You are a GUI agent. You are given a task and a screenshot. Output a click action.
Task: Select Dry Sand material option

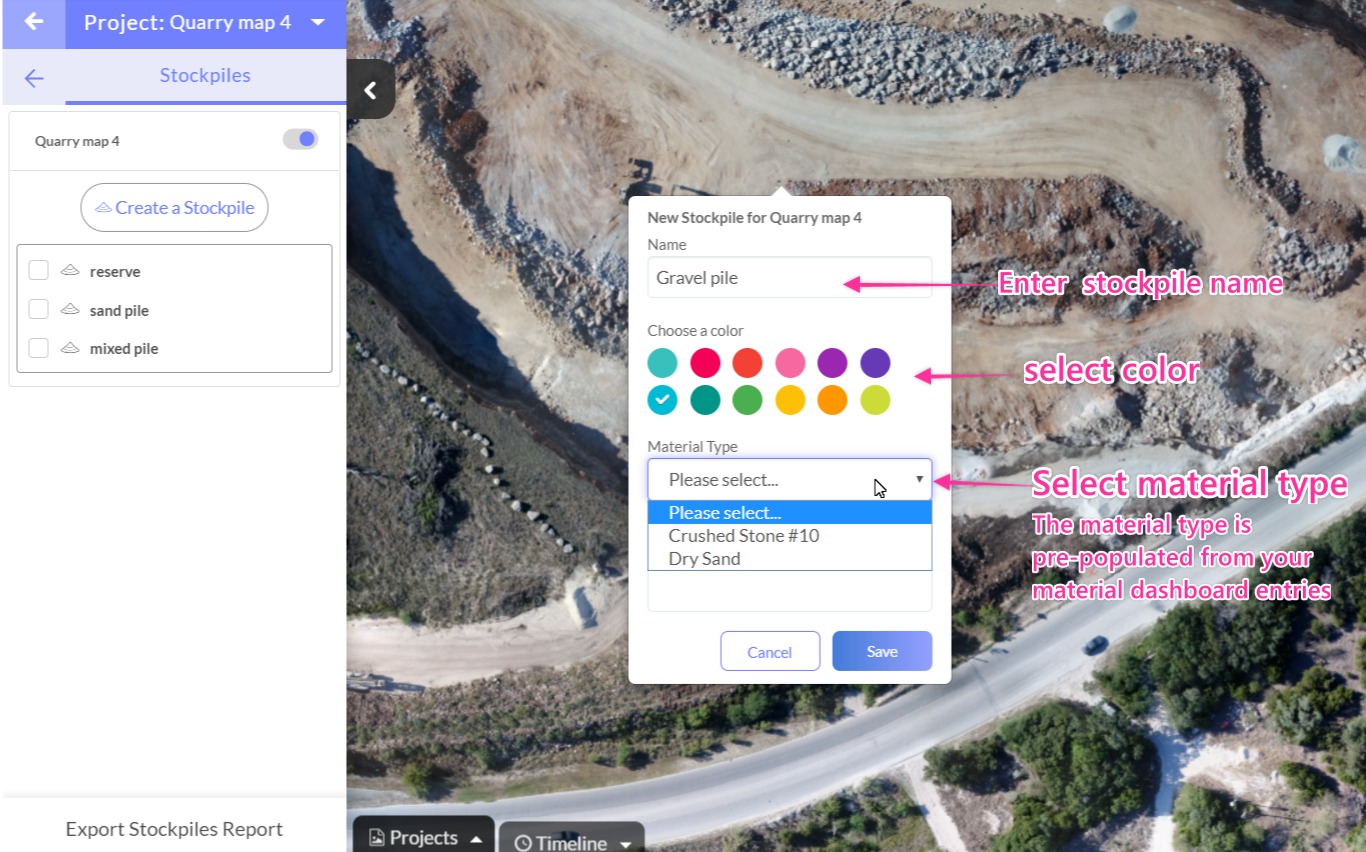(x=790, y=559)
